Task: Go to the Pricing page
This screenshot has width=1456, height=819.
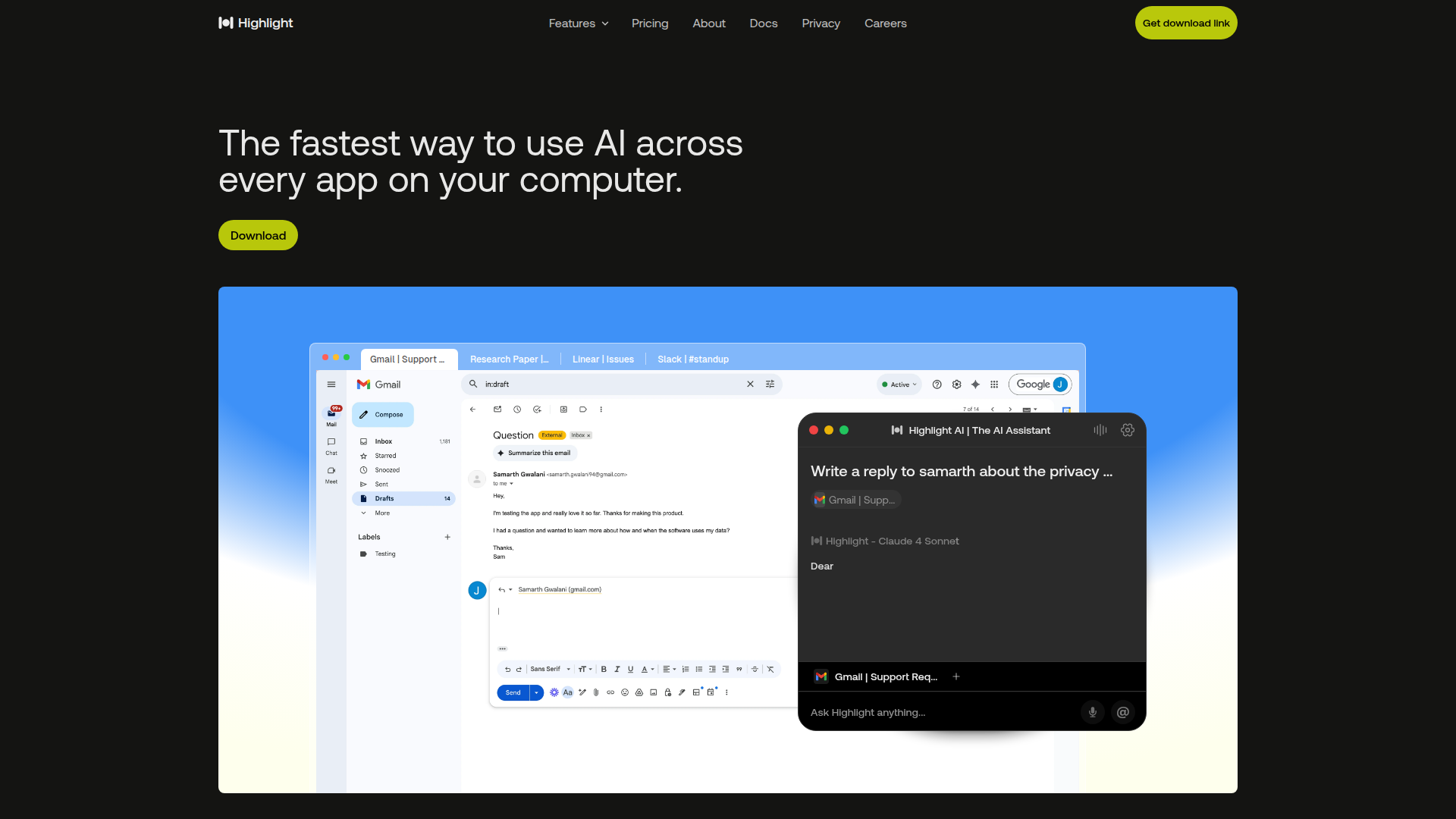Action: [650, 24]
